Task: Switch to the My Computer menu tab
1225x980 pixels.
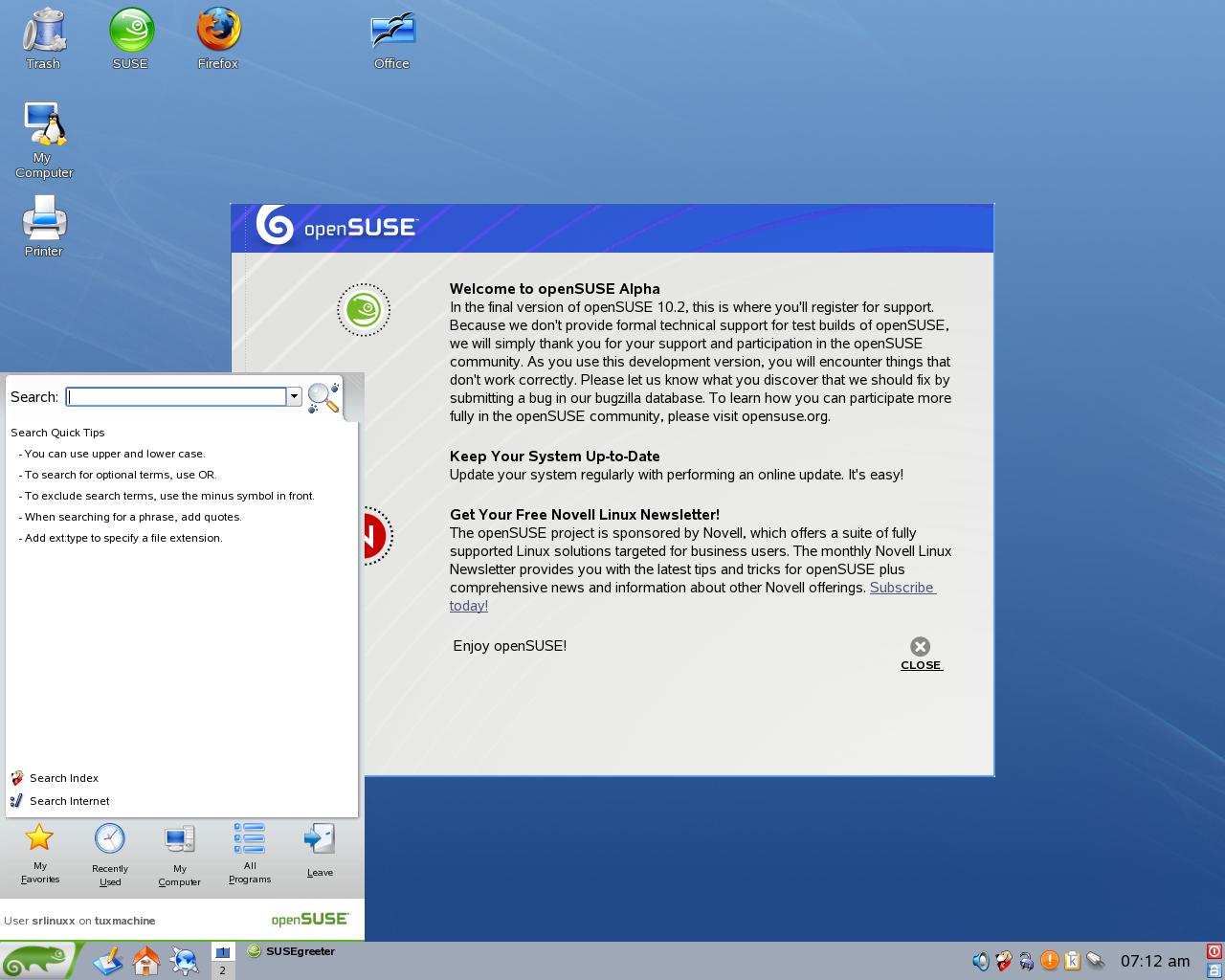Action: point(180,855)
